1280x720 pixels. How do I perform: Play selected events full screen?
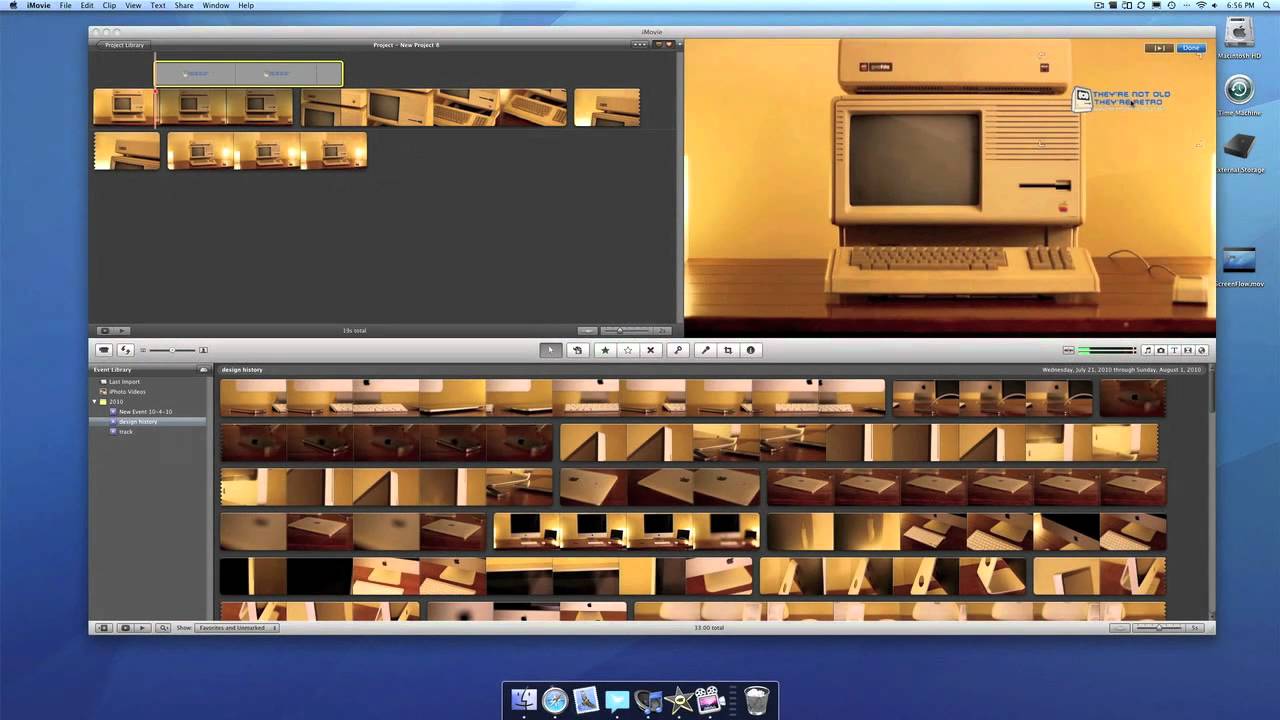pos(125,628)
